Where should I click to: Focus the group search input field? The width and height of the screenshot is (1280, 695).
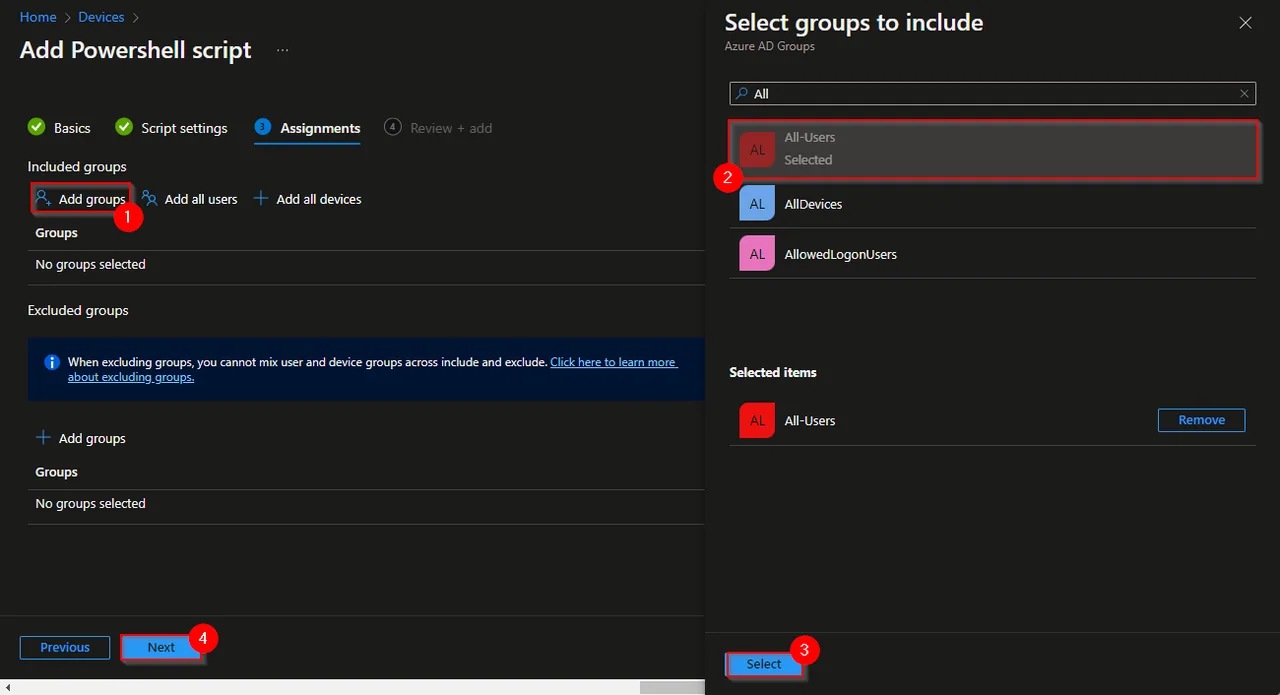coord(992,93)
